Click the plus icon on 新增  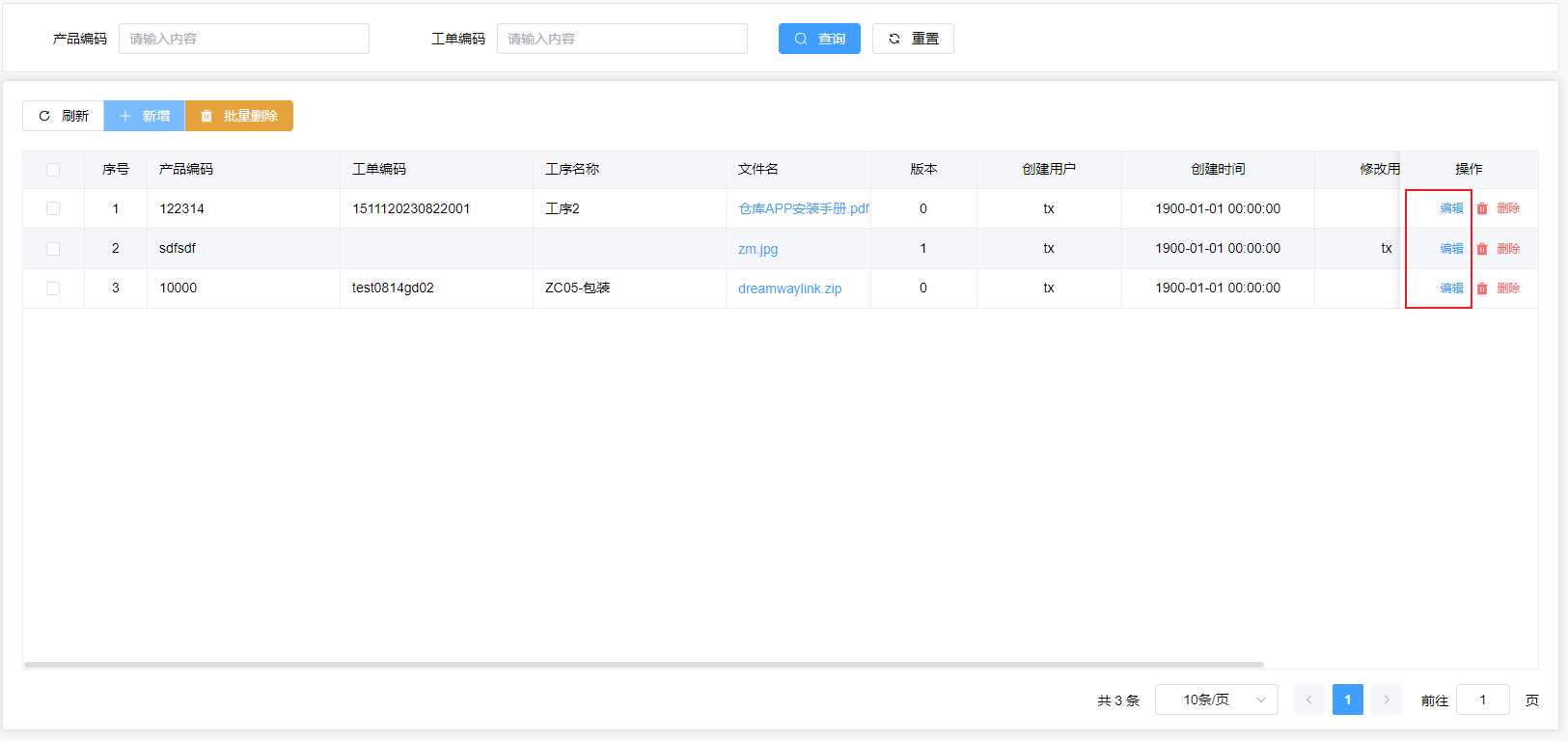125,116
